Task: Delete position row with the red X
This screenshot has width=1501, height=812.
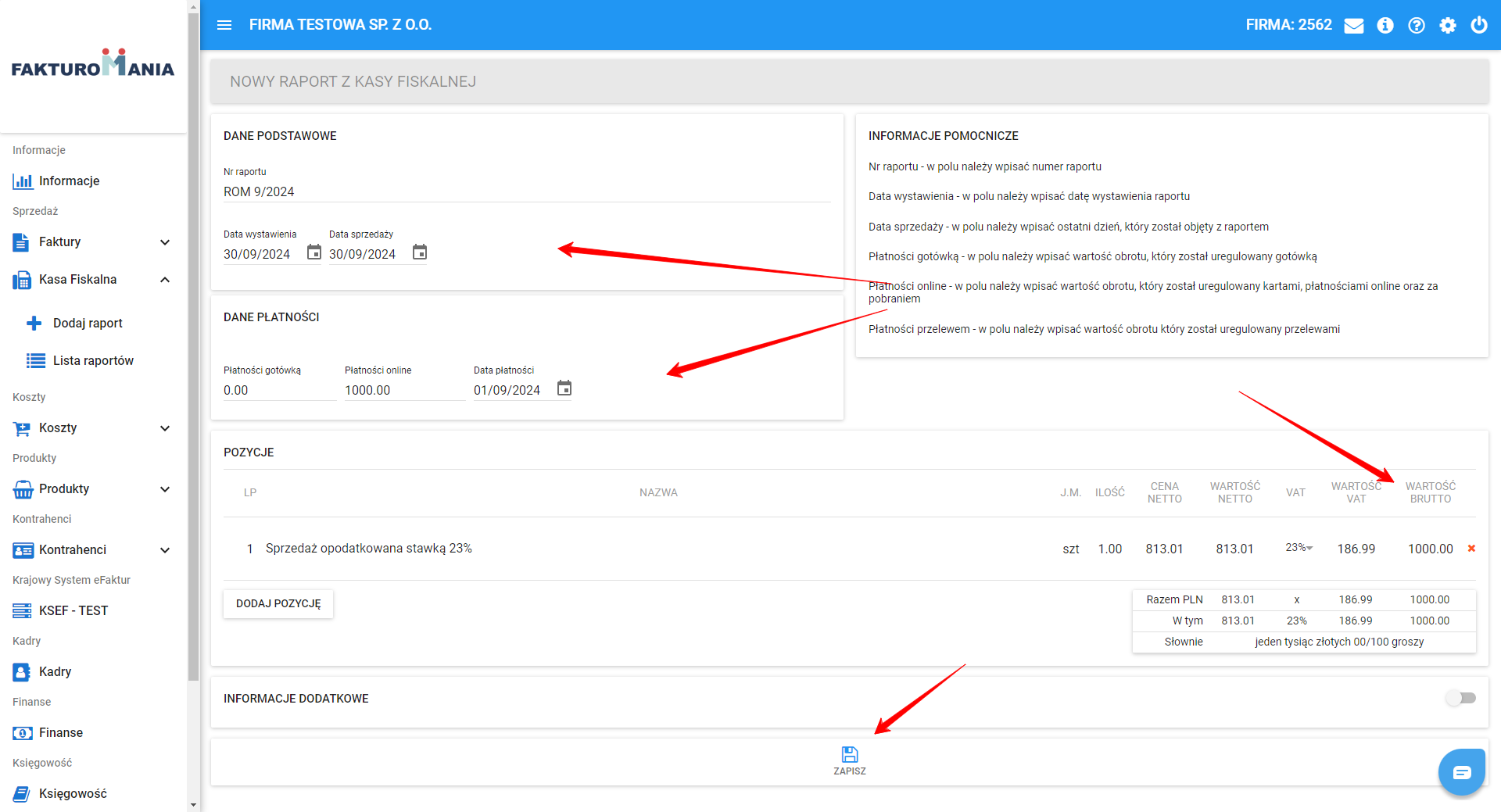Action: (x=1471, y=549)
